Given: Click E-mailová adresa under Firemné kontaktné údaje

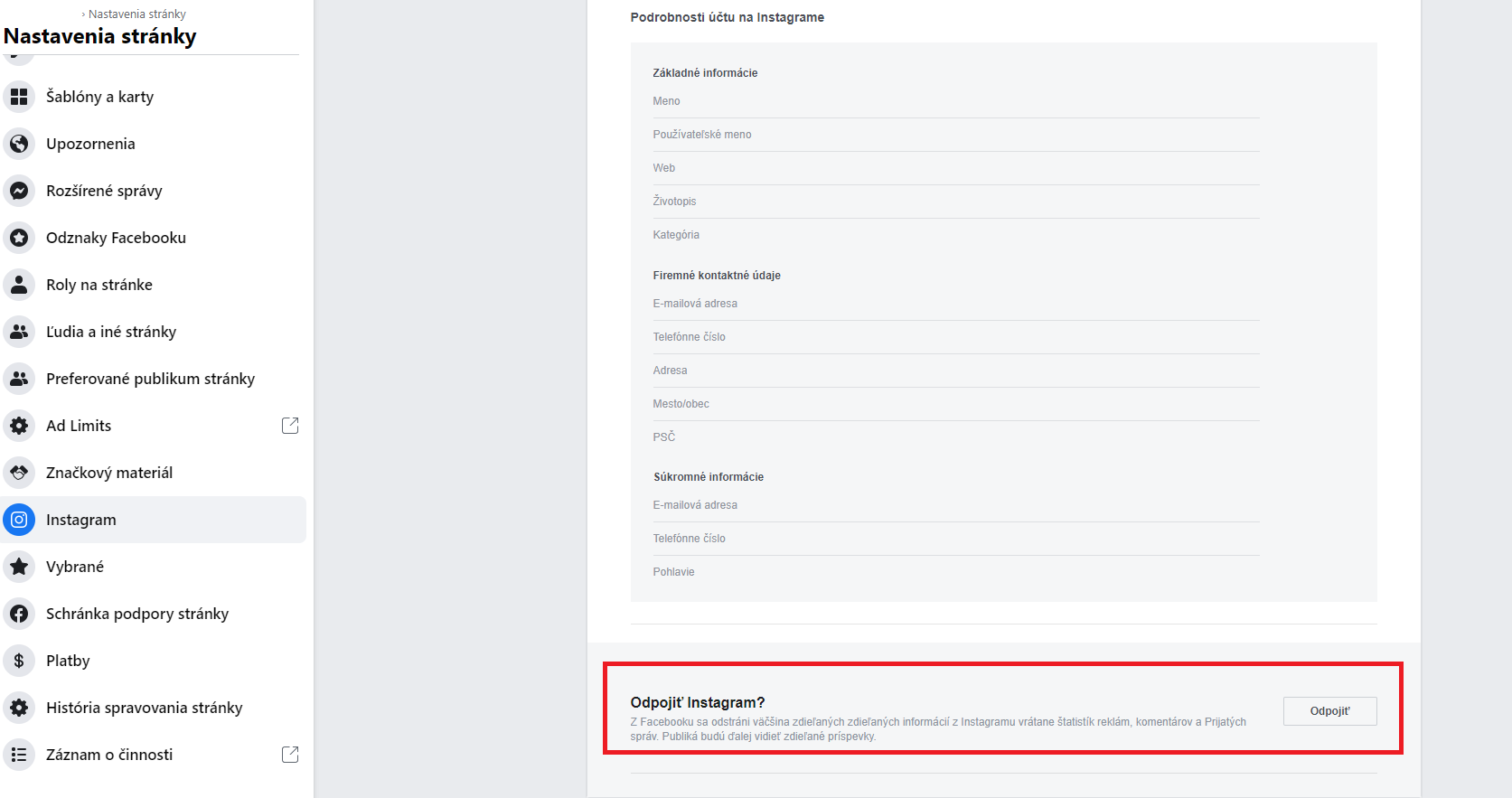Looking at the screenshot, I should (x=956, y=304).
